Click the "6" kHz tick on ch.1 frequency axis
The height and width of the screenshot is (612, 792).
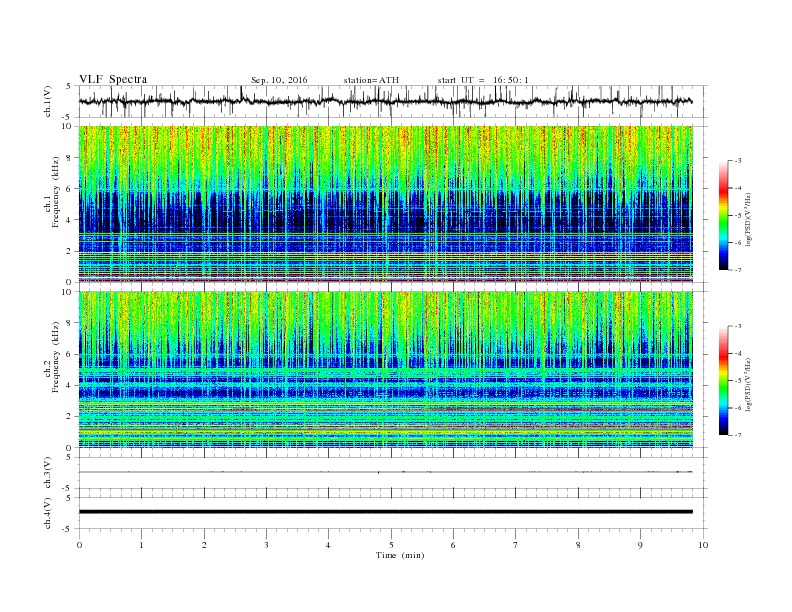pos(69,189)
